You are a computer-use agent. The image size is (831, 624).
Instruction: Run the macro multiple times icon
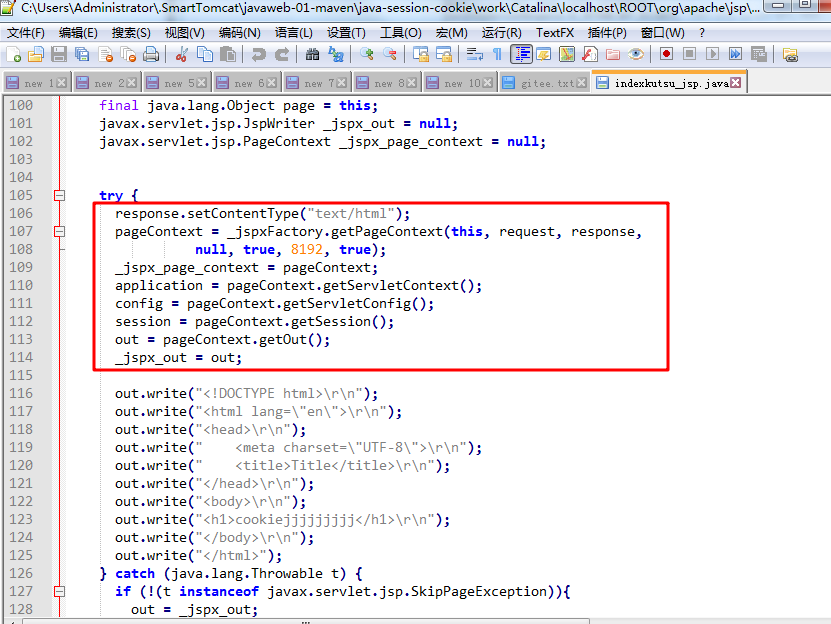tap(735, 54)
